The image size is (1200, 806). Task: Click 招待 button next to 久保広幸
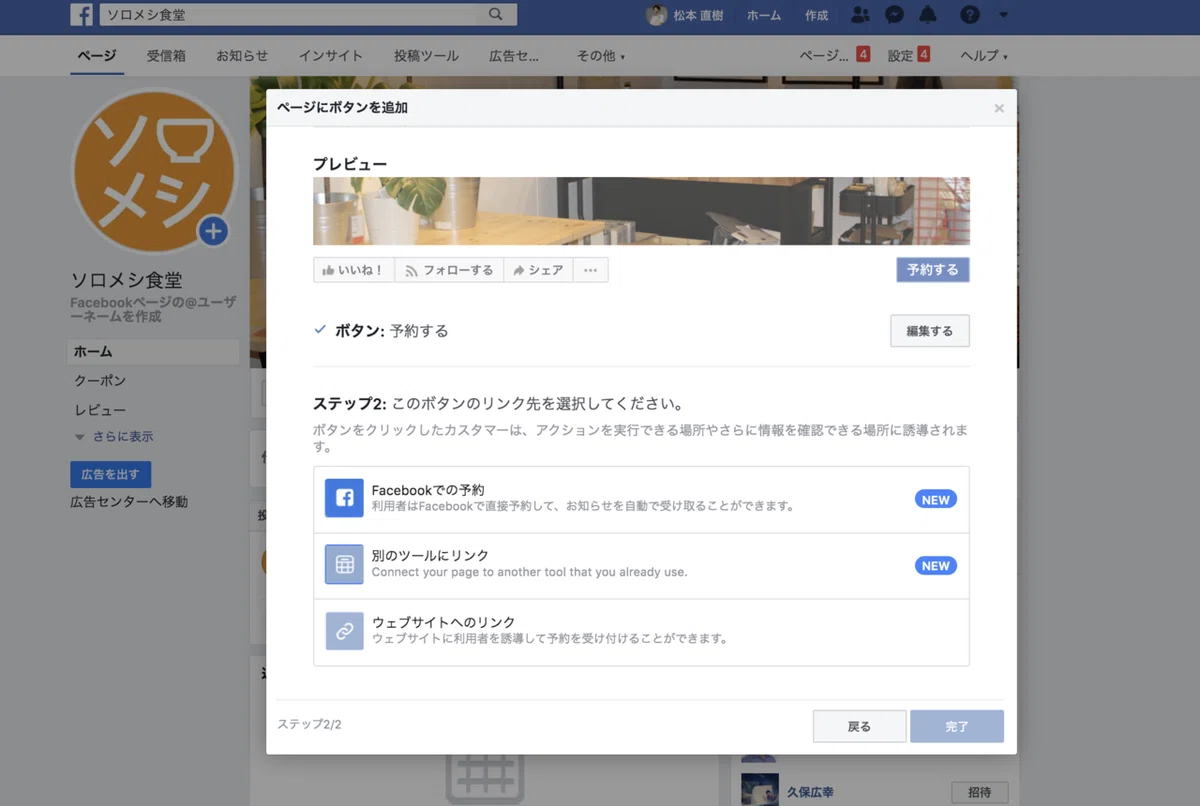979,792
